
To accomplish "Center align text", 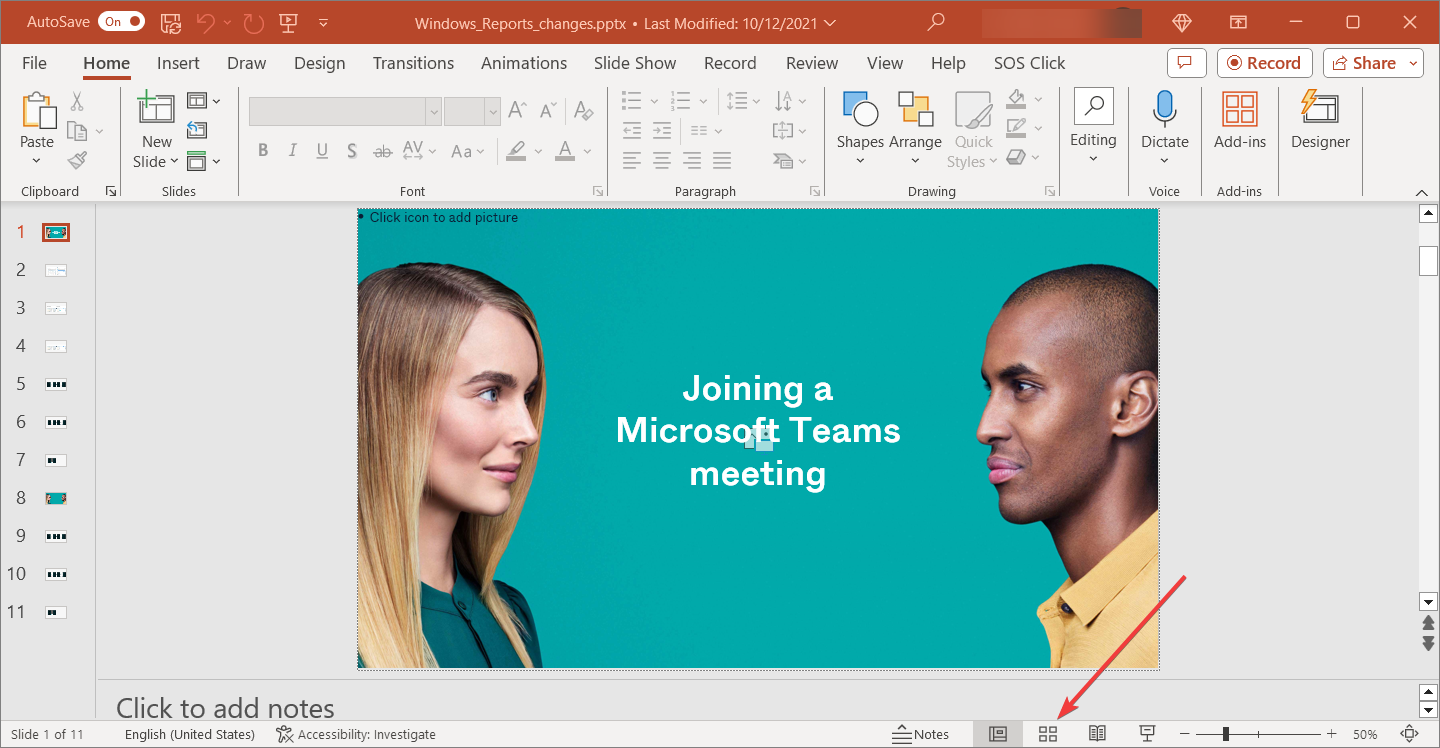I will click(x=662, y=160).
